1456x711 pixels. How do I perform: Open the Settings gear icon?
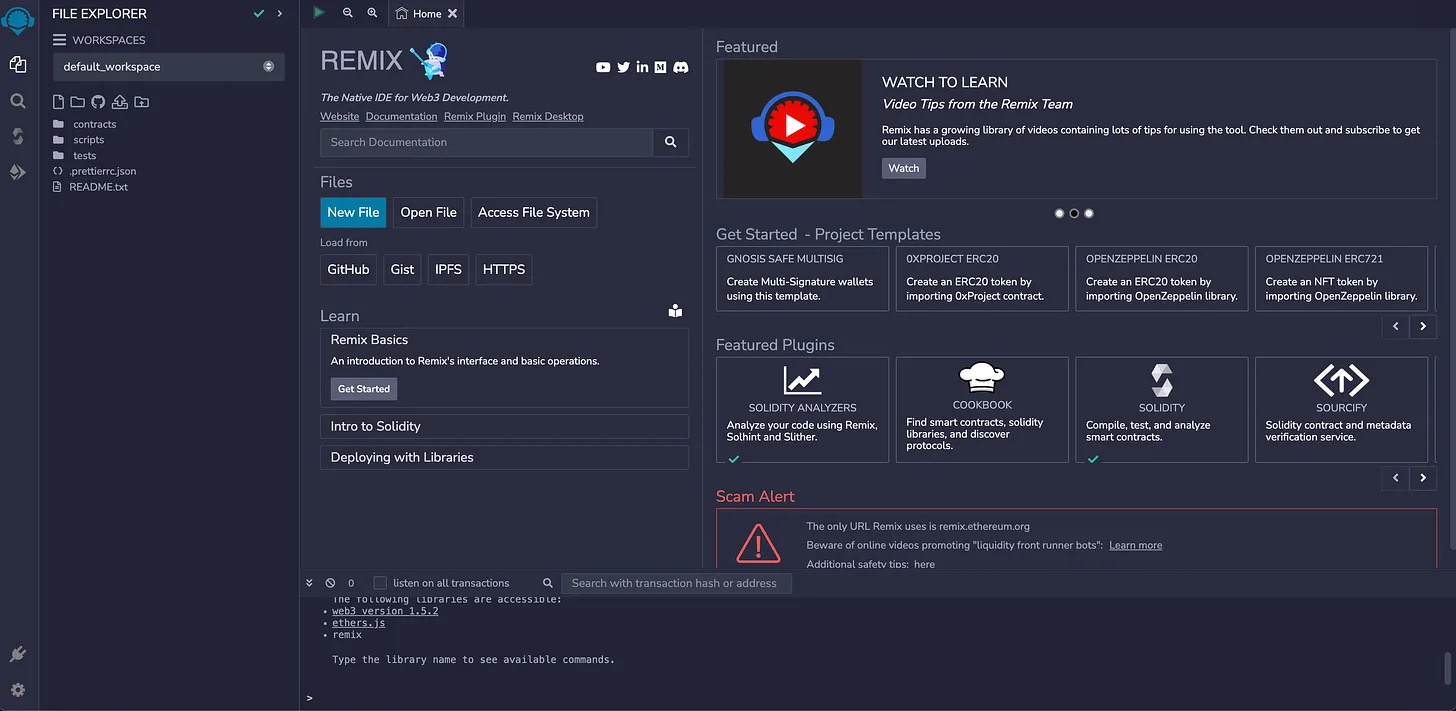[18, 690]
